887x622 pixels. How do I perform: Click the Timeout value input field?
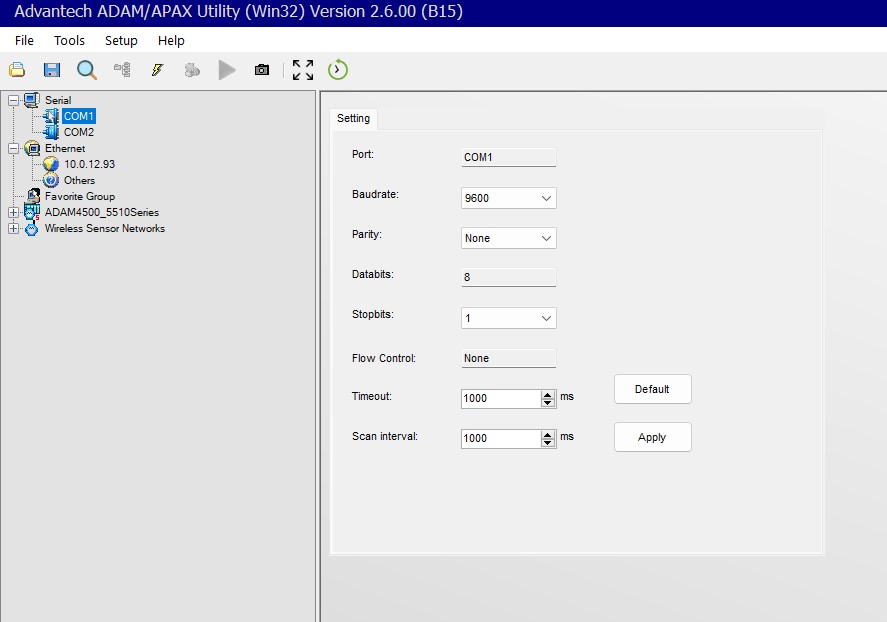tap(501, 398)
